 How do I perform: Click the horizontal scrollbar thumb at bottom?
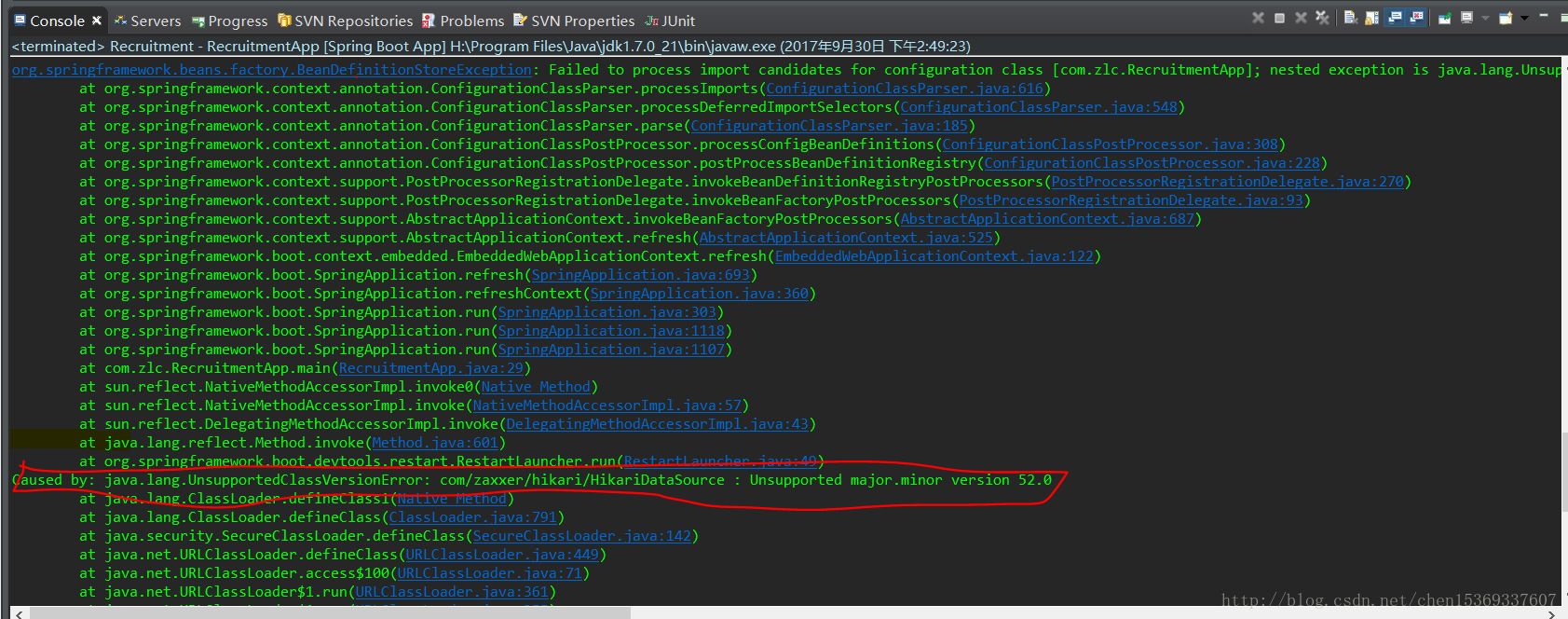pyautogui.click(x=326, y=612)
